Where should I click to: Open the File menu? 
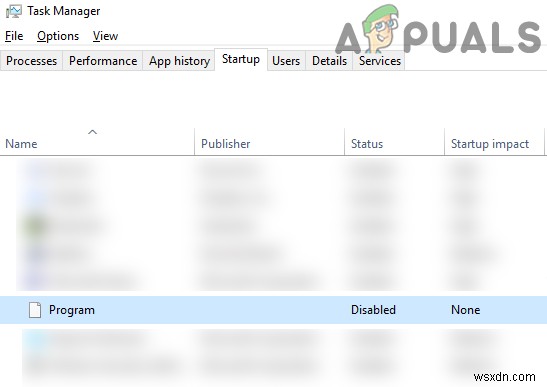click(14, 36)
